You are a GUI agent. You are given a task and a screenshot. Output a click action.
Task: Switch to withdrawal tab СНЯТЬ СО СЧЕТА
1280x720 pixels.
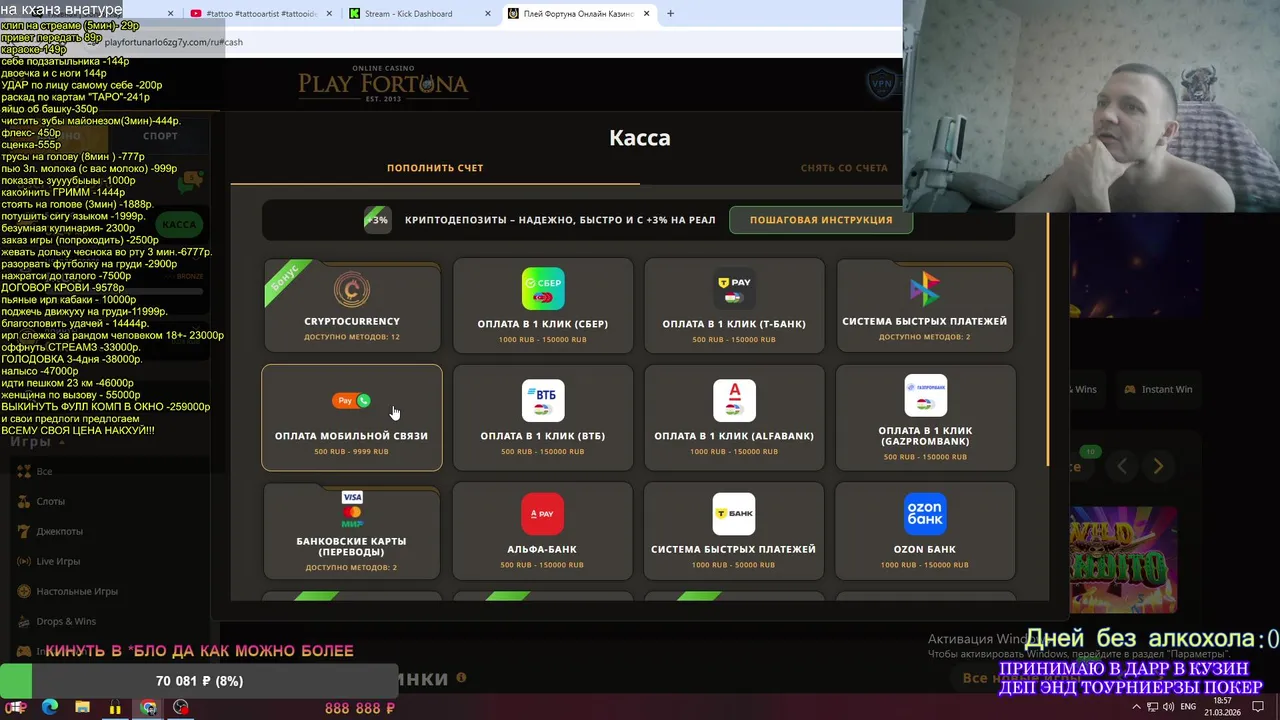point(844,168)
